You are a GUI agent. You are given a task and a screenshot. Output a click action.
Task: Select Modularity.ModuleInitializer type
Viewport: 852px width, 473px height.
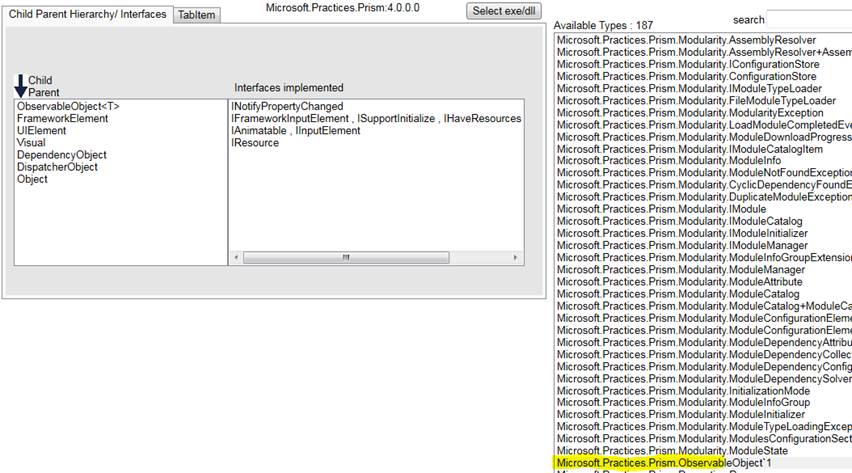click(x=681, y=414)
